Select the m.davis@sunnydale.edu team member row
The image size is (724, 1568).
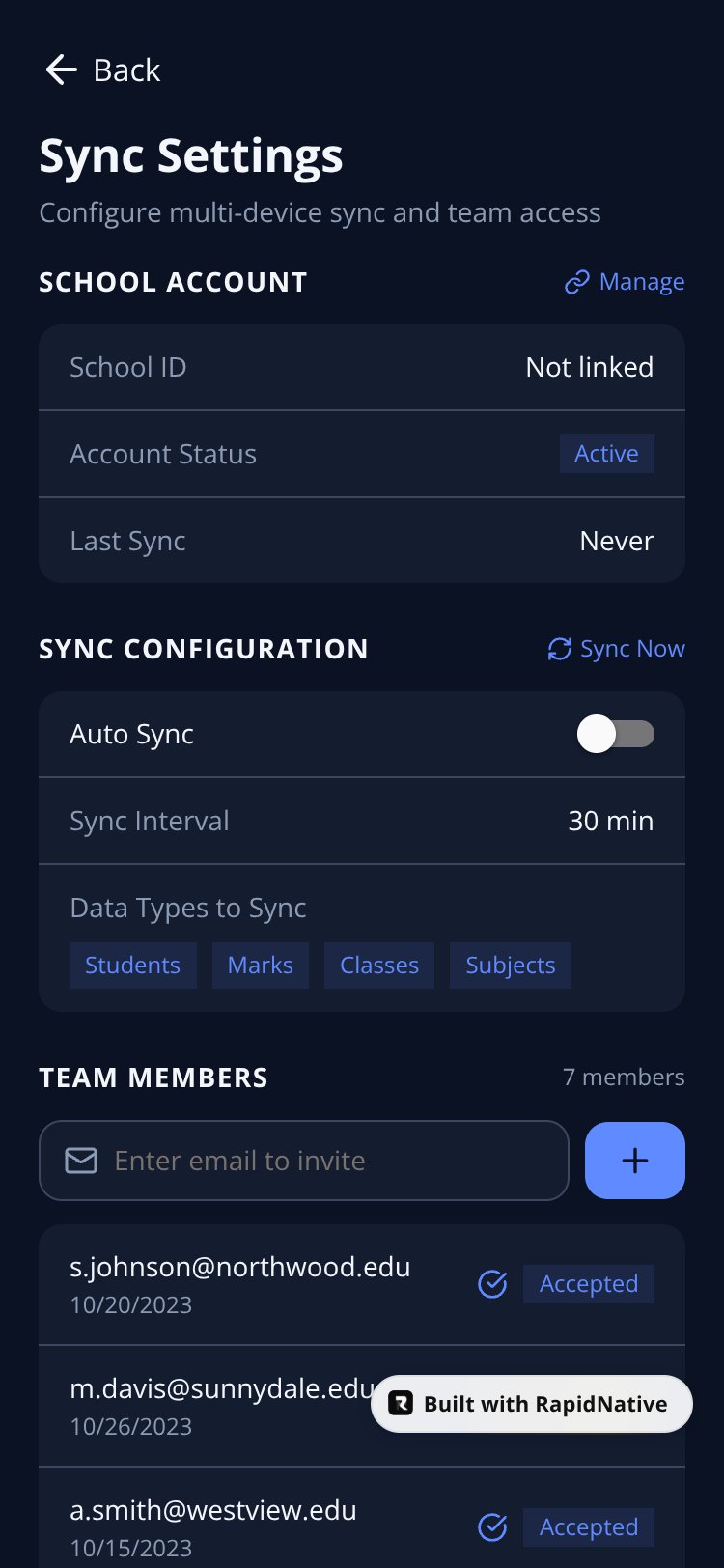tap(362, 1406)
